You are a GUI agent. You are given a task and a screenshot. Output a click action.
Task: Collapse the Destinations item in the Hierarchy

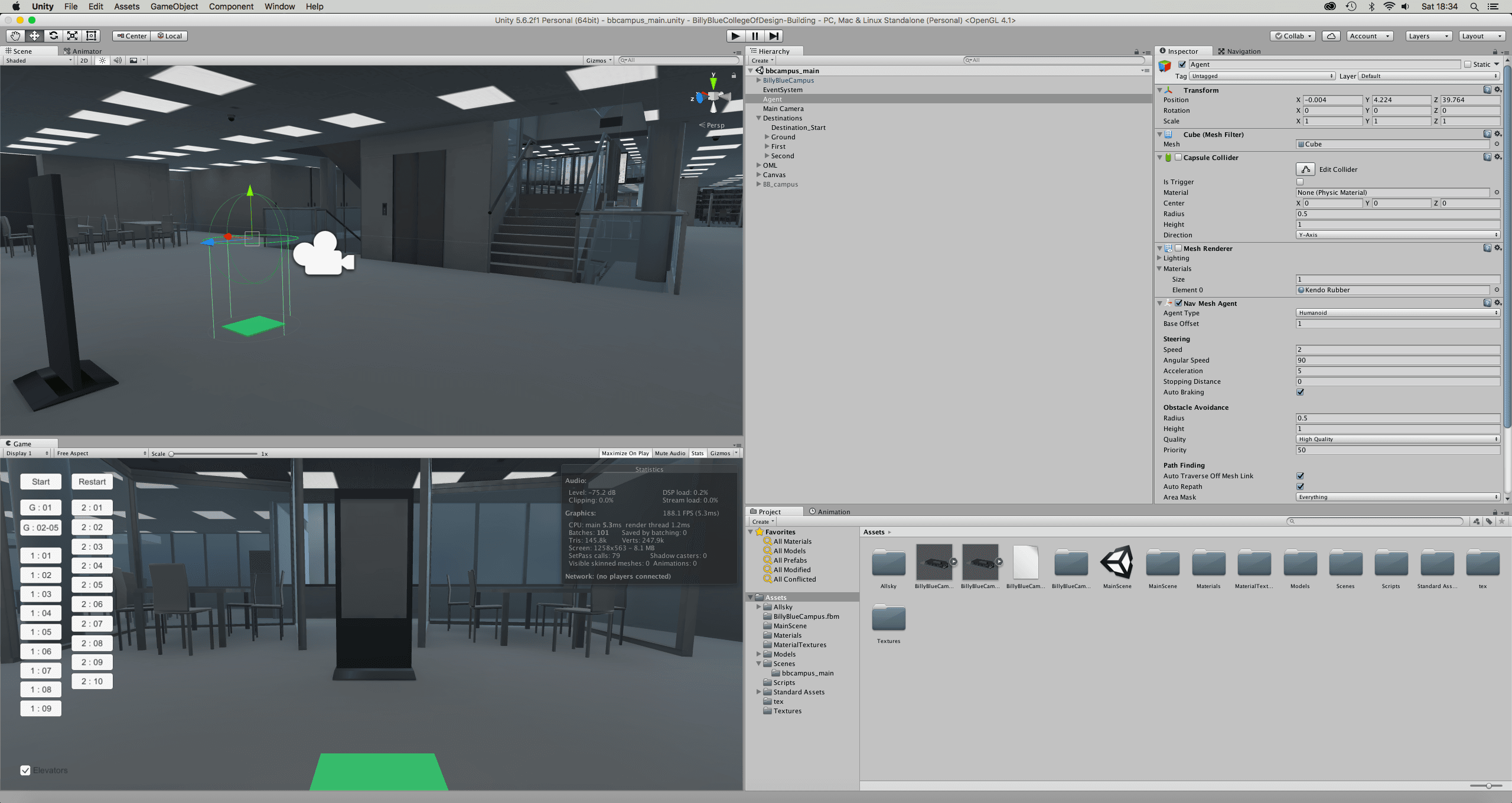[759, 118]
